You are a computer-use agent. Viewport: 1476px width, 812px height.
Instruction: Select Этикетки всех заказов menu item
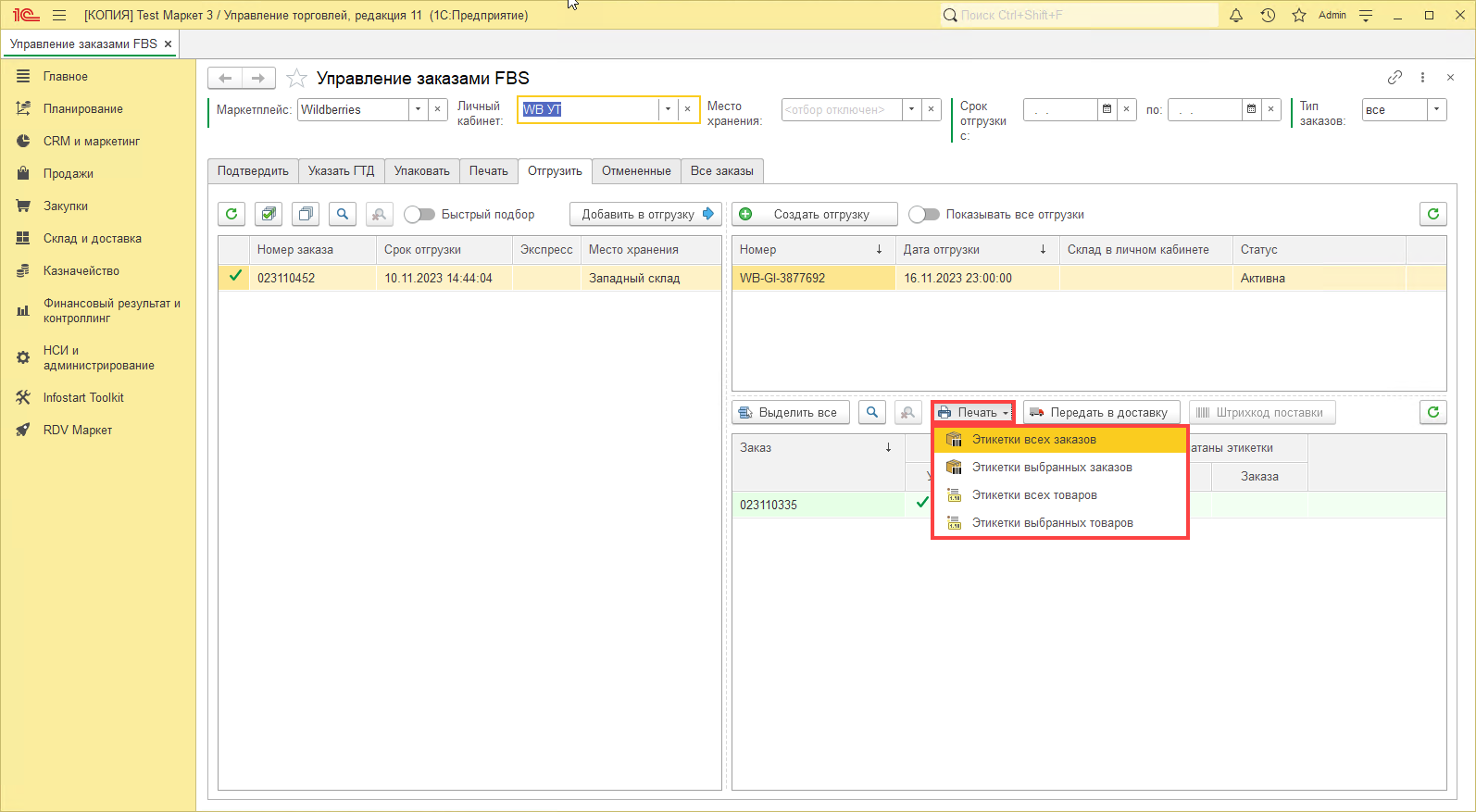pyautogui.click(x=1059, y=440)
